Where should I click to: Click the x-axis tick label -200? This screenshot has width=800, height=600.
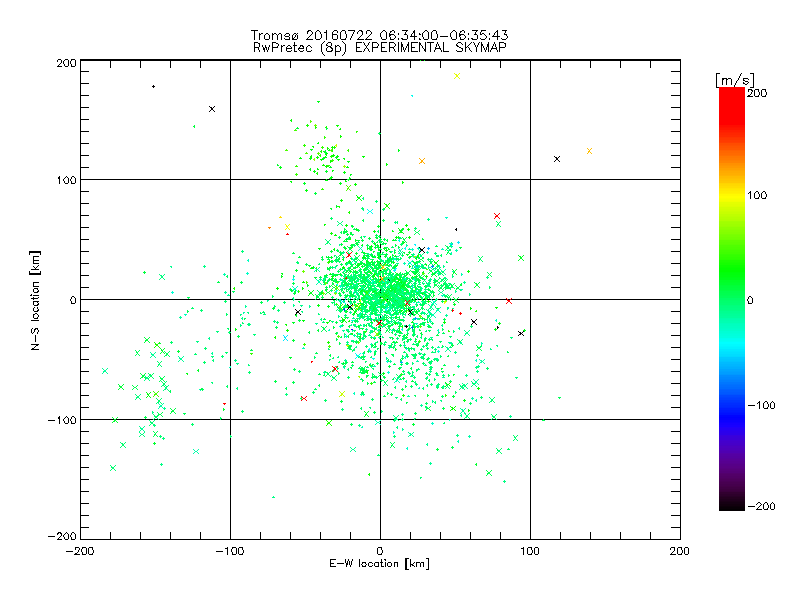80,551
